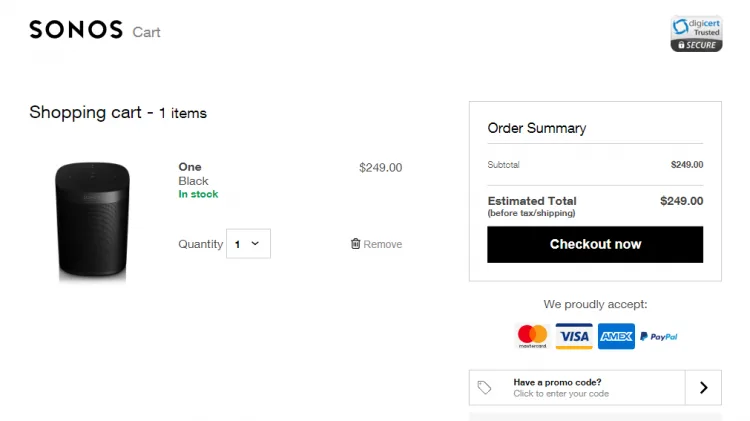Open the Quantity dropdown
Image resolution: width=750 pixels, height=421 pixels.
(248, 244)
